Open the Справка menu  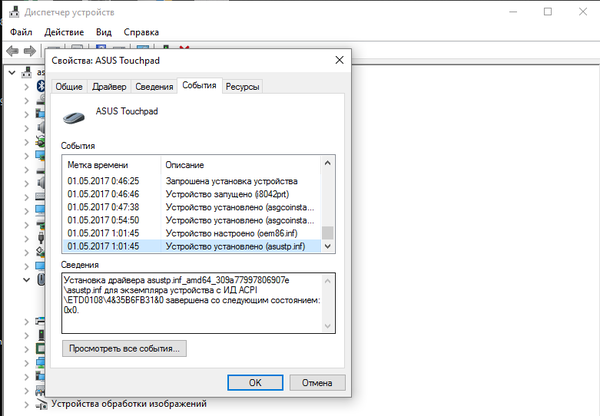[x=141, y=31]
